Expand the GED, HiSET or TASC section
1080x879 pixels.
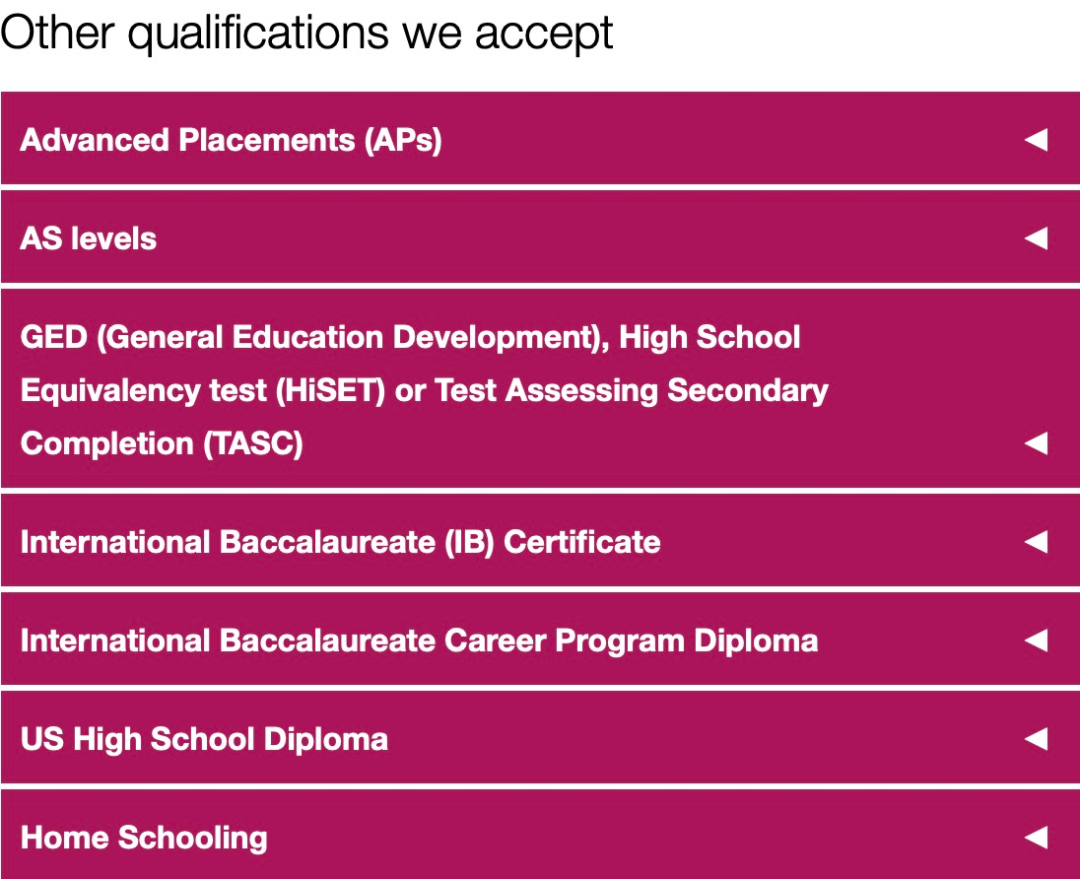point(540,390)
